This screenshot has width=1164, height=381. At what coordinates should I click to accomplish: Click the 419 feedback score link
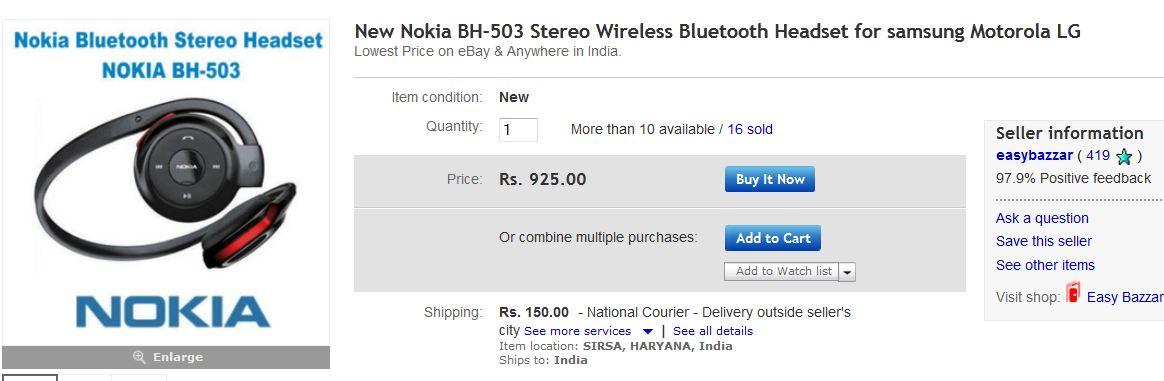(1097, 156)
